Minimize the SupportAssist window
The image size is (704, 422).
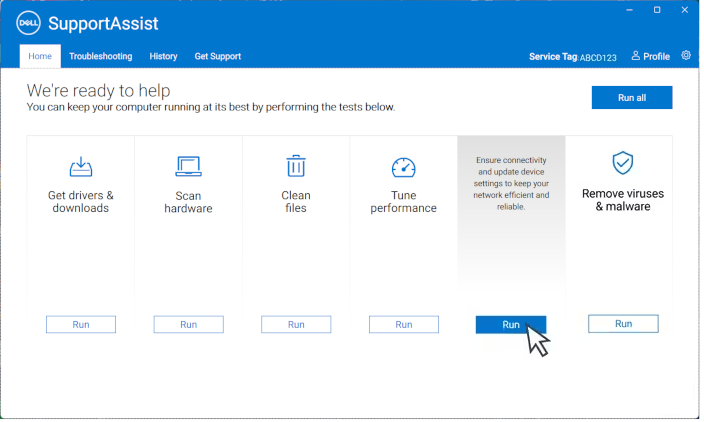[x=629, y=10]
